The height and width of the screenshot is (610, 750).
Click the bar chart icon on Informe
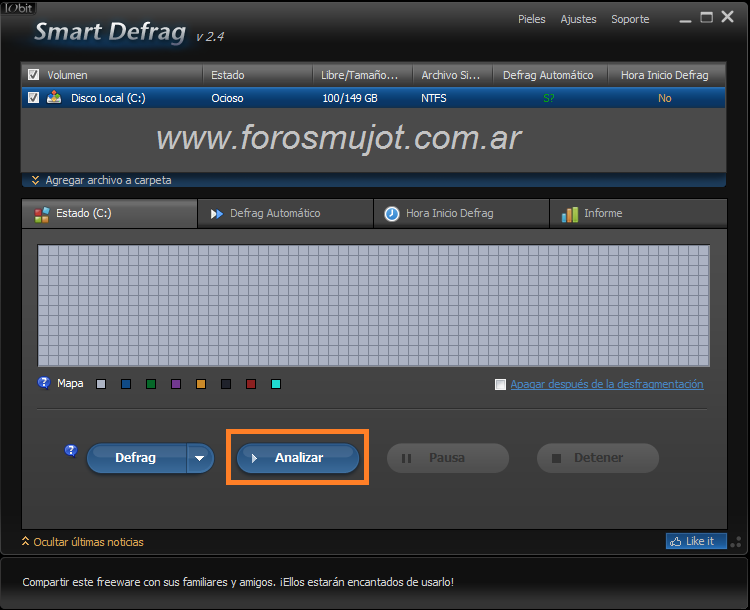point(570,213)
